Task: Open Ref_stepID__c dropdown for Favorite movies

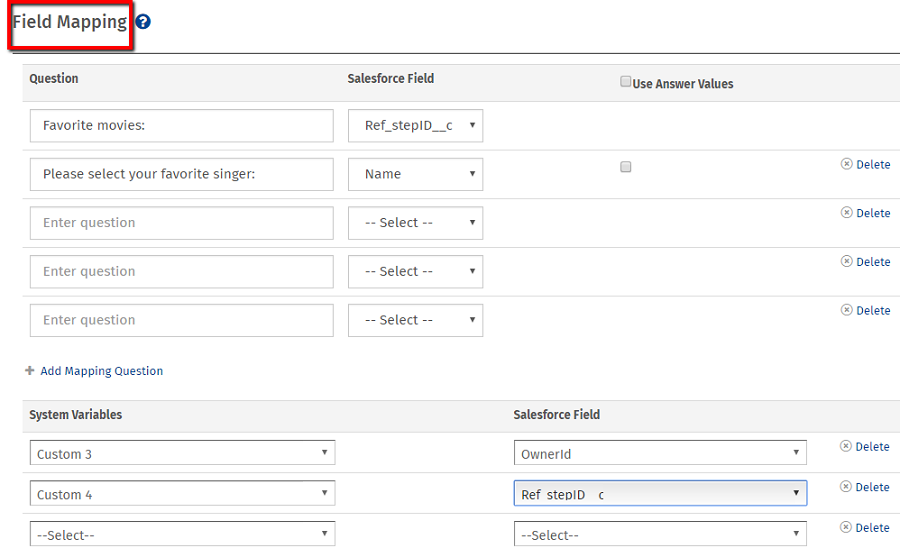Action: [415, 126]
